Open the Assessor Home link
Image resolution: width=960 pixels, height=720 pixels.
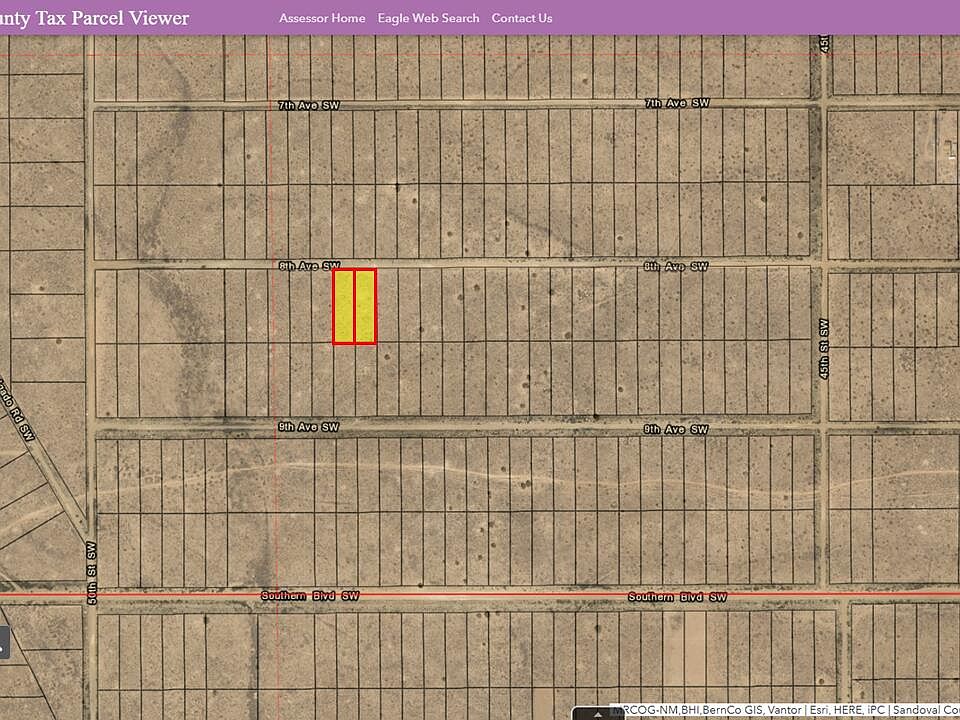coord(322,18)
